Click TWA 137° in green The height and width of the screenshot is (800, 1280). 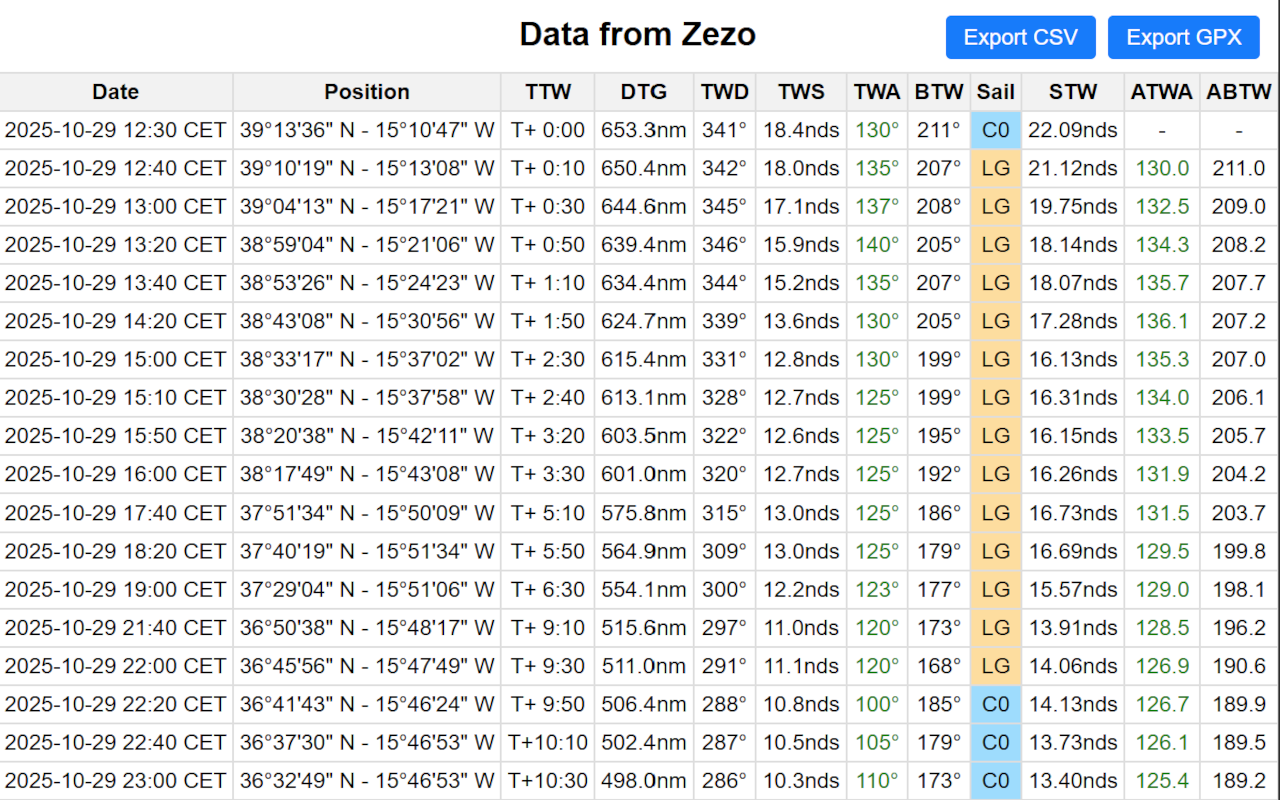click(x=877, y=207)
